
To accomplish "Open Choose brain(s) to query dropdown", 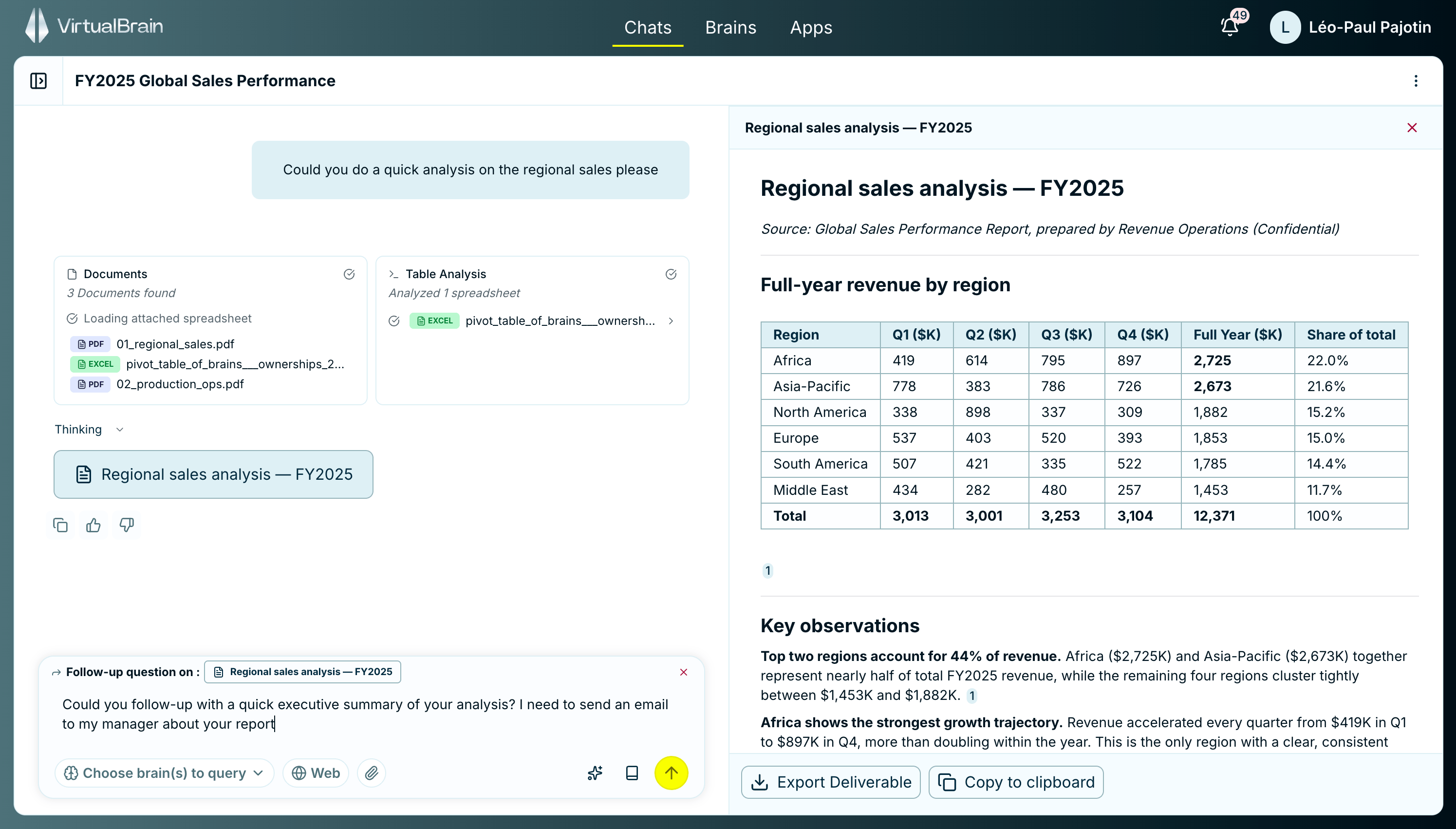I will tap(164, 772).
